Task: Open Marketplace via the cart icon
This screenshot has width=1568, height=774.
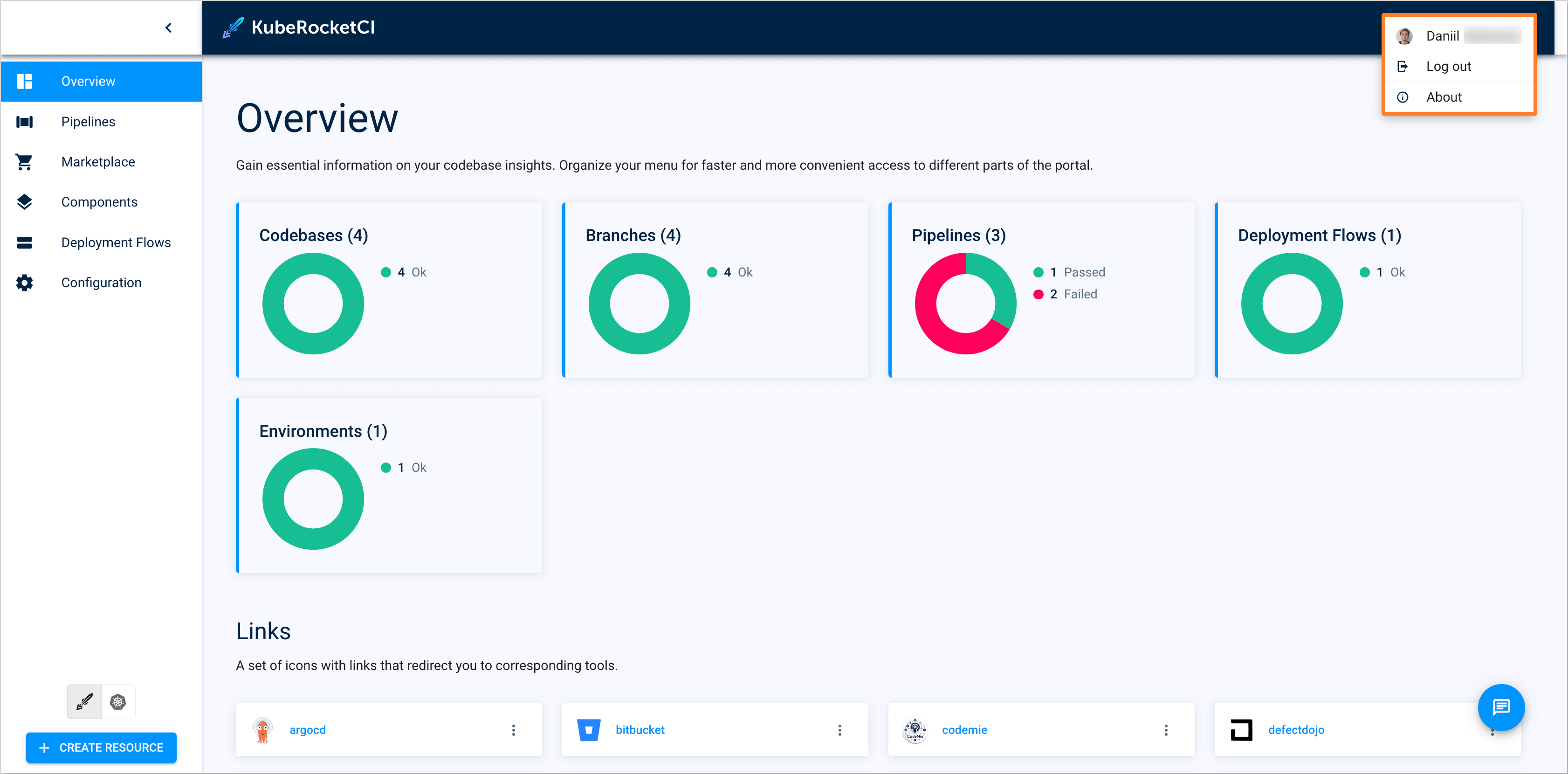Action: click(24, 162)
